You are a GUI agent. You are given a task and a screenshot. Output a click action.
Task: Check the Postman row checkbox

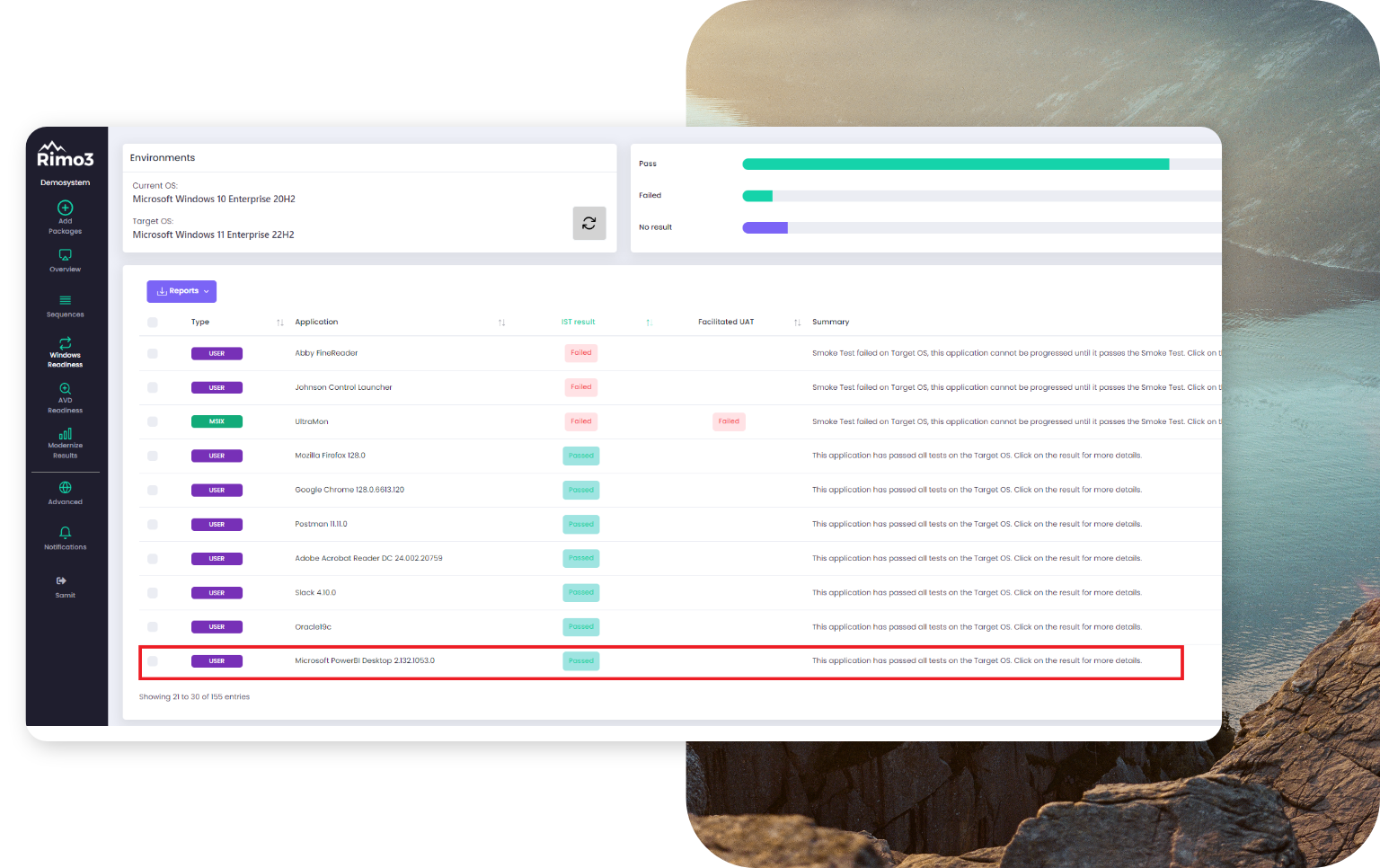pos(153,524)
